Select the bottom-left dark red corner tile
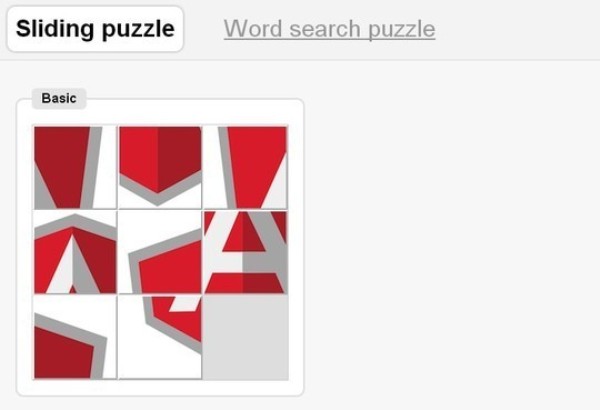Image resolution: width=600 pixels, height=410 pixels. pyautogui.click(x=75, y=338)
